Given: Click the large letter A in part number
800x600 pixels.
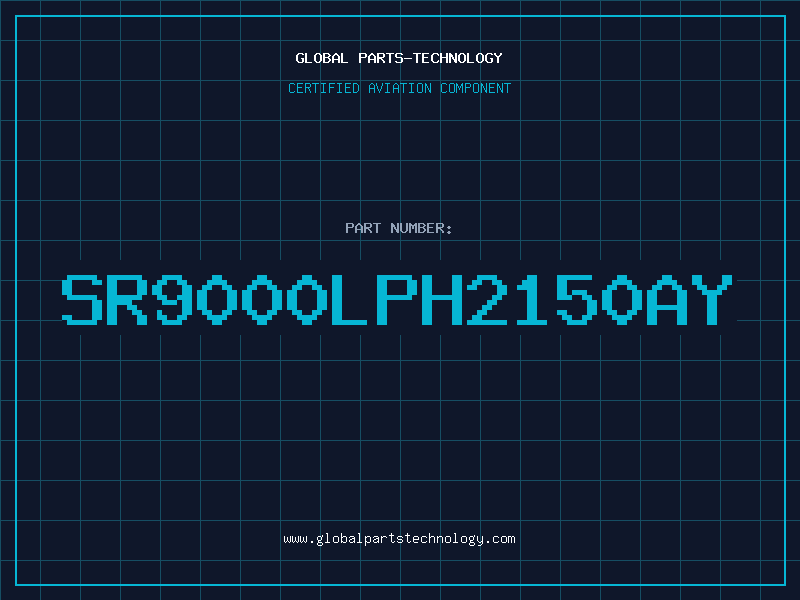Looking at the screenshot, I should click(x=667, y=299).
